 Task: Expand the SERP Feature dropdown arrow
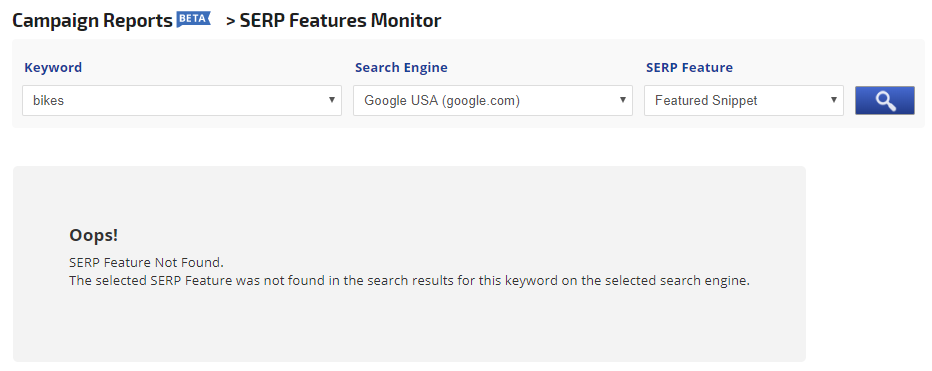833,100
